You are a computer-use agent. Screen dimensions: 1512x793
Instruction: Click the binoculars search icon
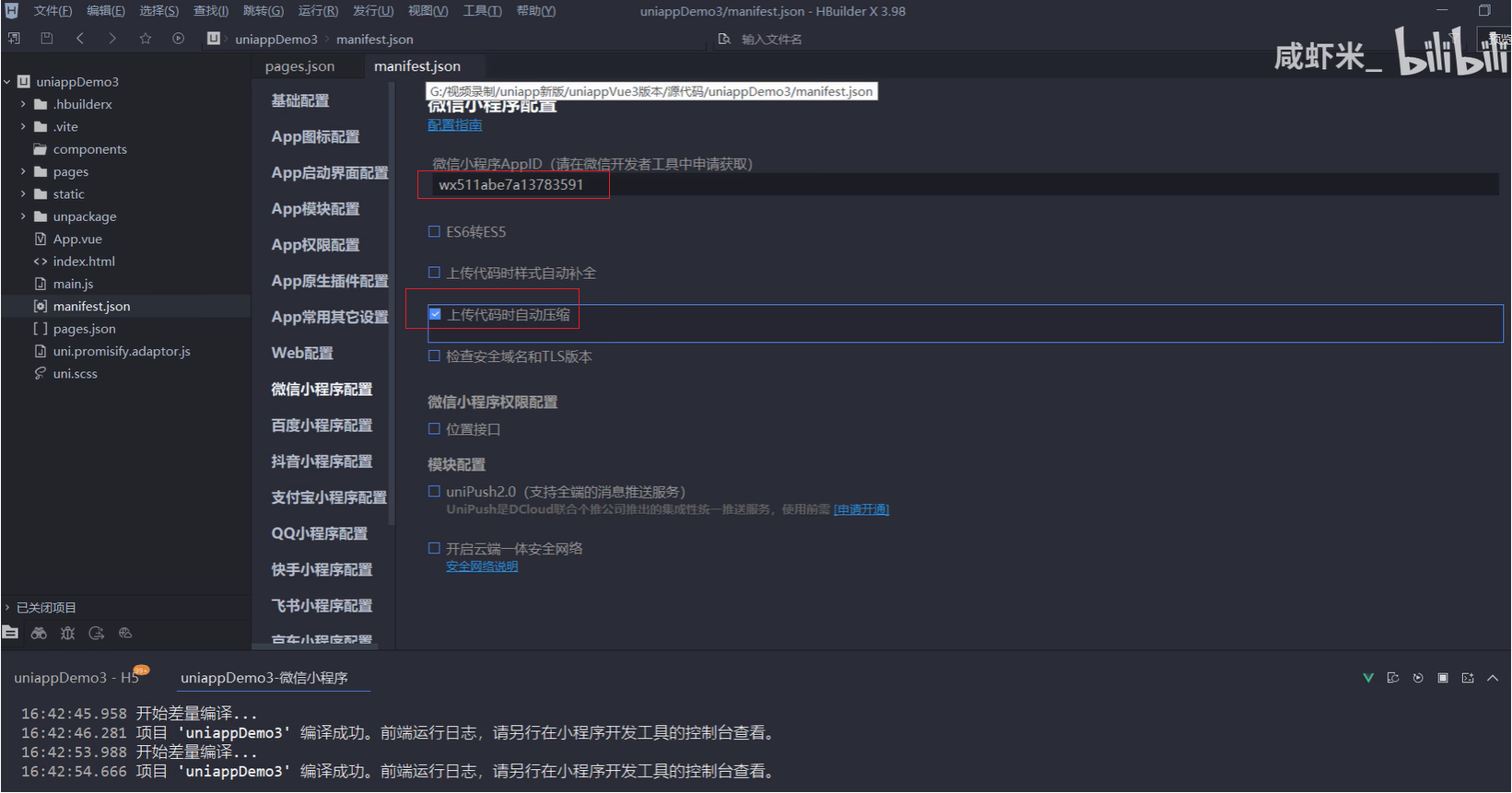click(x=39, y=633)
